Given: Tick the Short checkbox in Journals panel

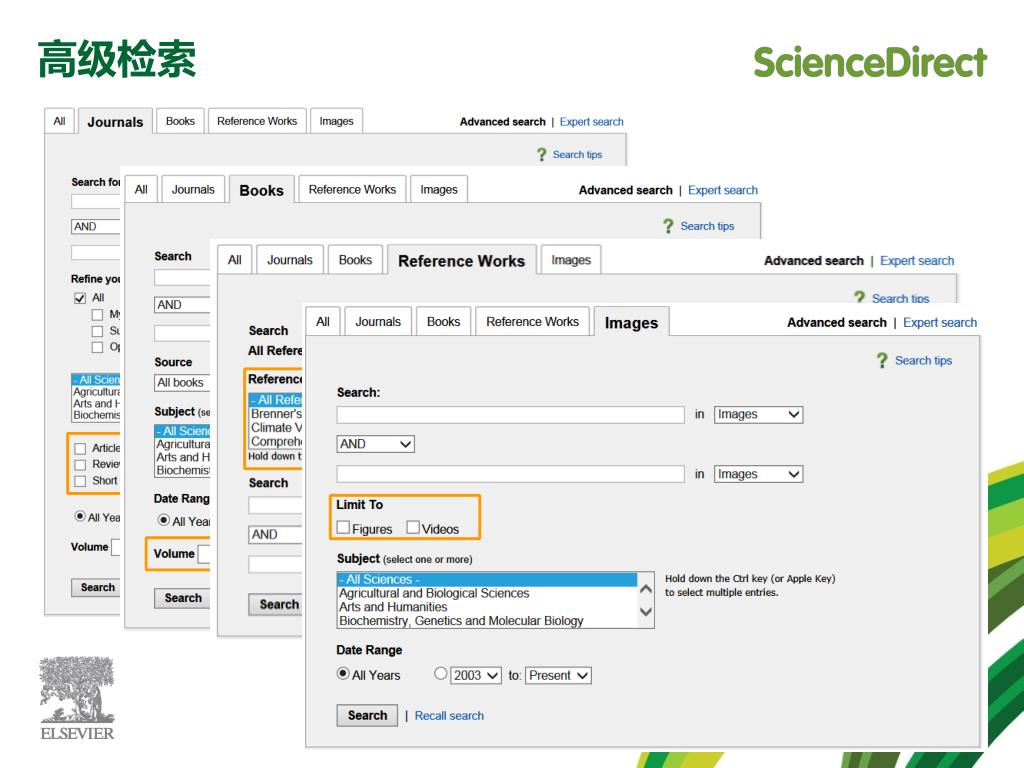Looking at the screenshot, I should [80, 481].
